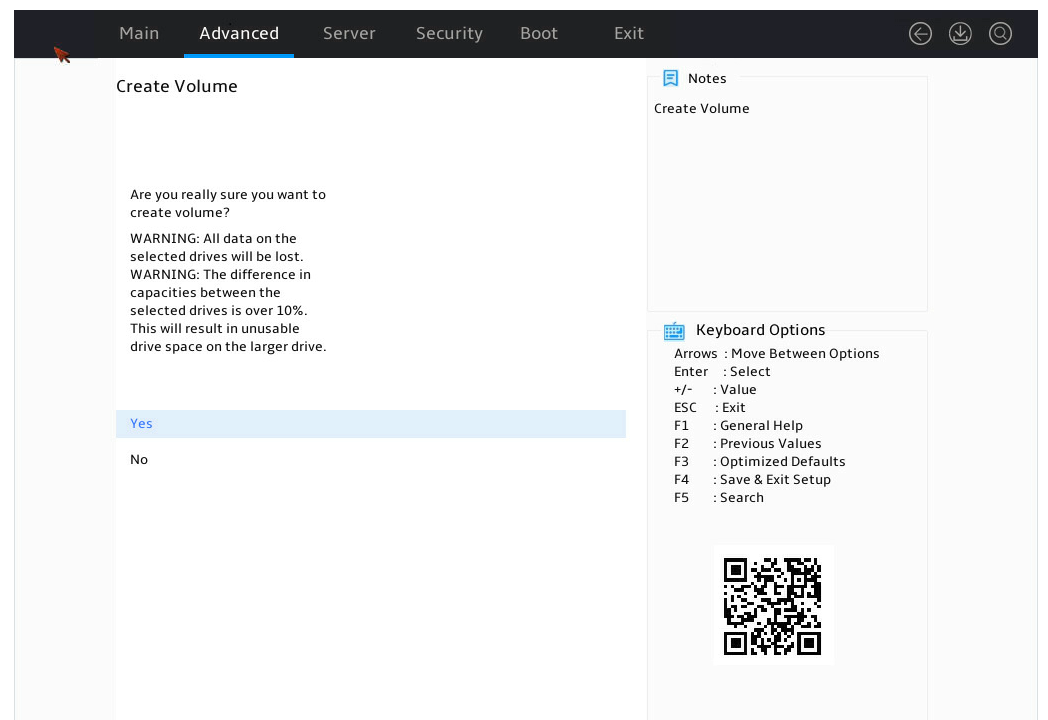Click the 'Enter : Select' line

coord(722,372)
